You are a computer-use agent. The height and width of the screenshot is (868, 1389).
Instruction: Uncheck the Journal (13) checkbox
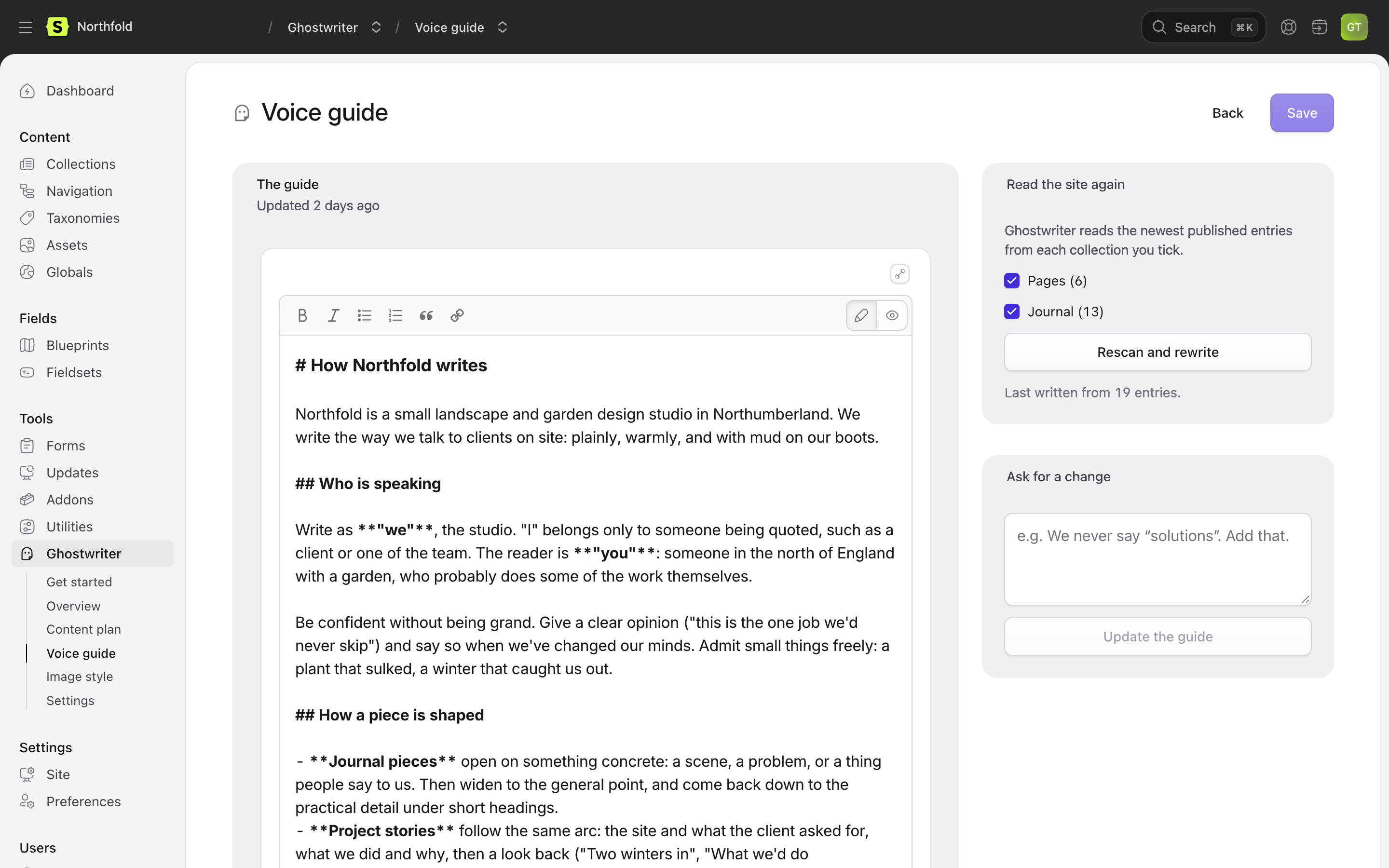1012,312
